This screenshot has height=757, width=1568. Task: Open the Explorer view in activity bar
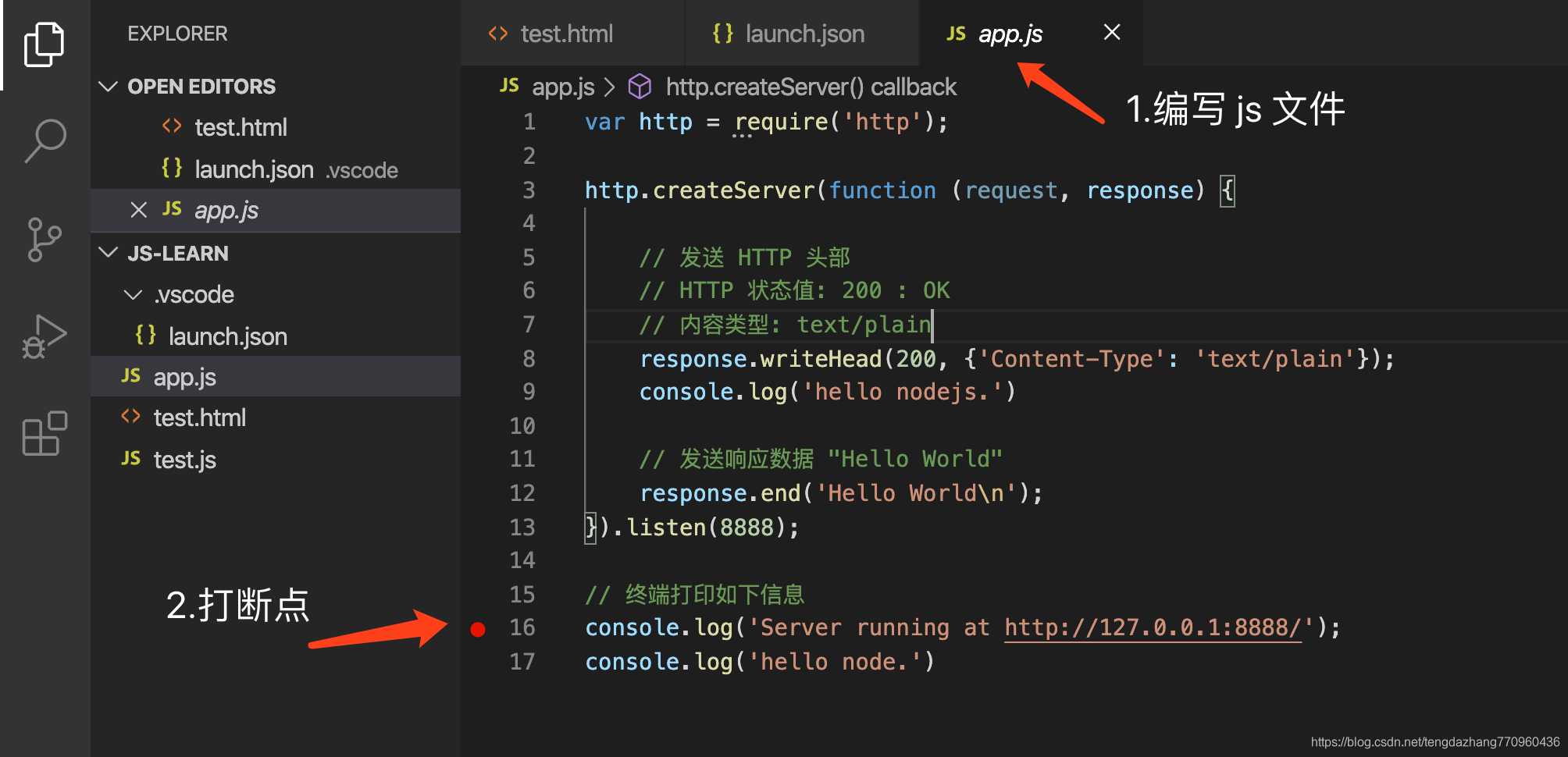tap(45, 44)
